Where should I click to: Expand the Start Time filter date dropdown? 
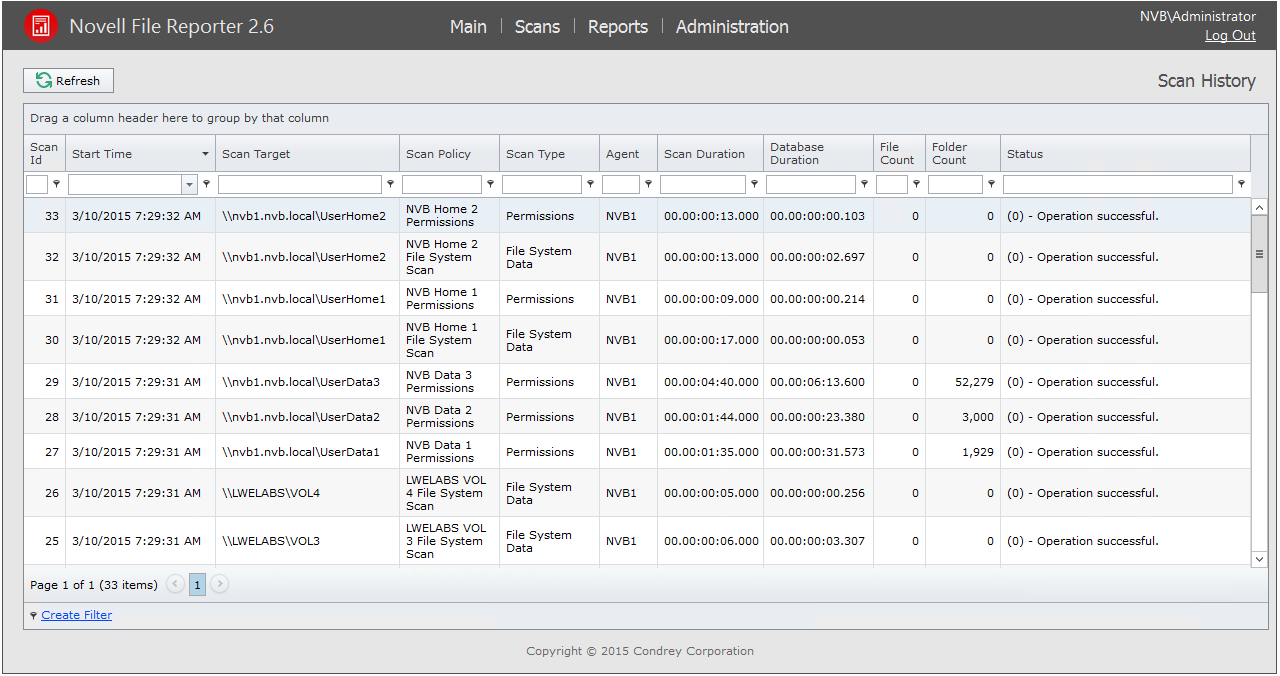click(x=189, y=184)
